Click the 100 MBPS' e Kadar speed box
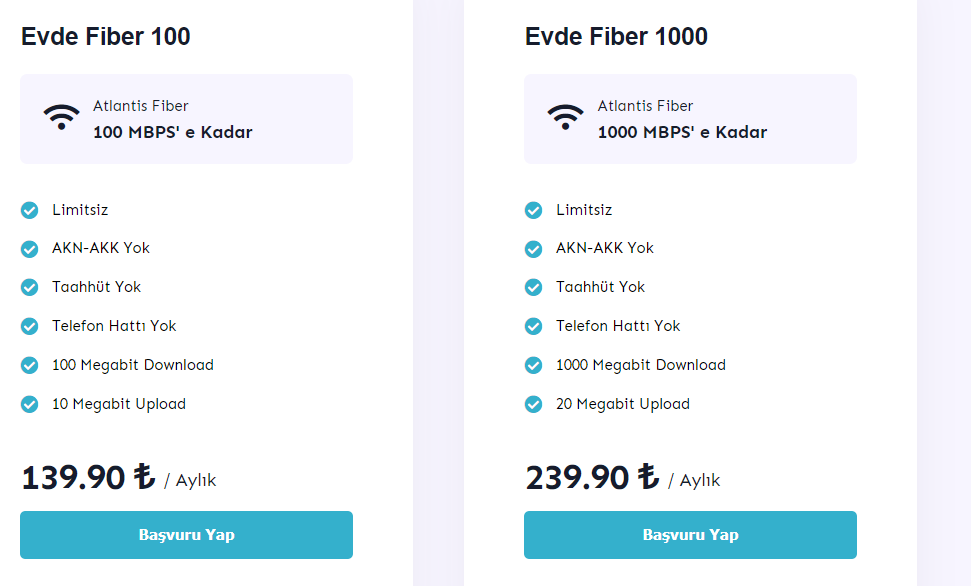This screenshot has width=971, height=586. point(186,118)
